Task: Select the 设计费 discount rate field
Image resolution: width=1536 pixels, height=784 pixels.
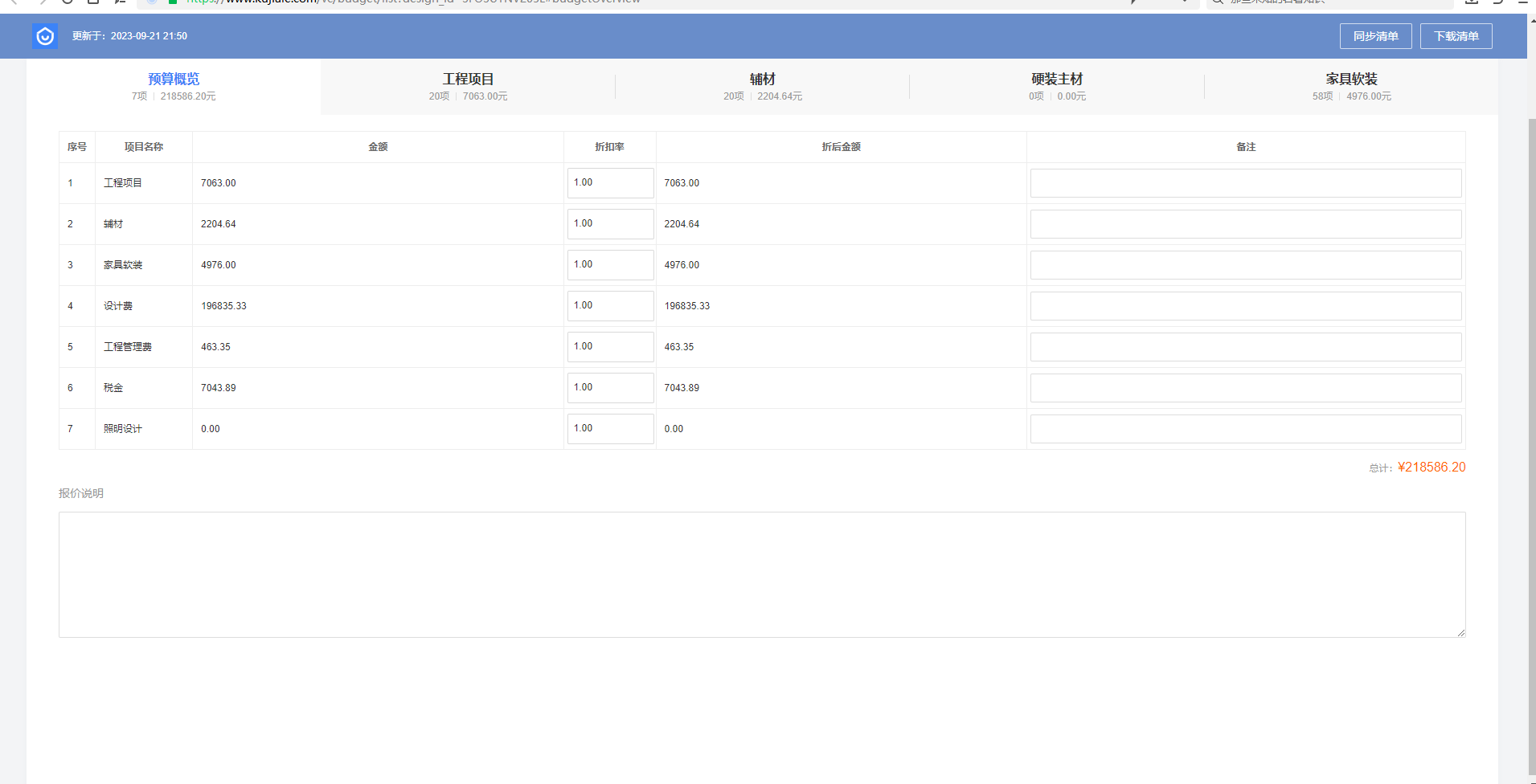Action: pos(610,306)
